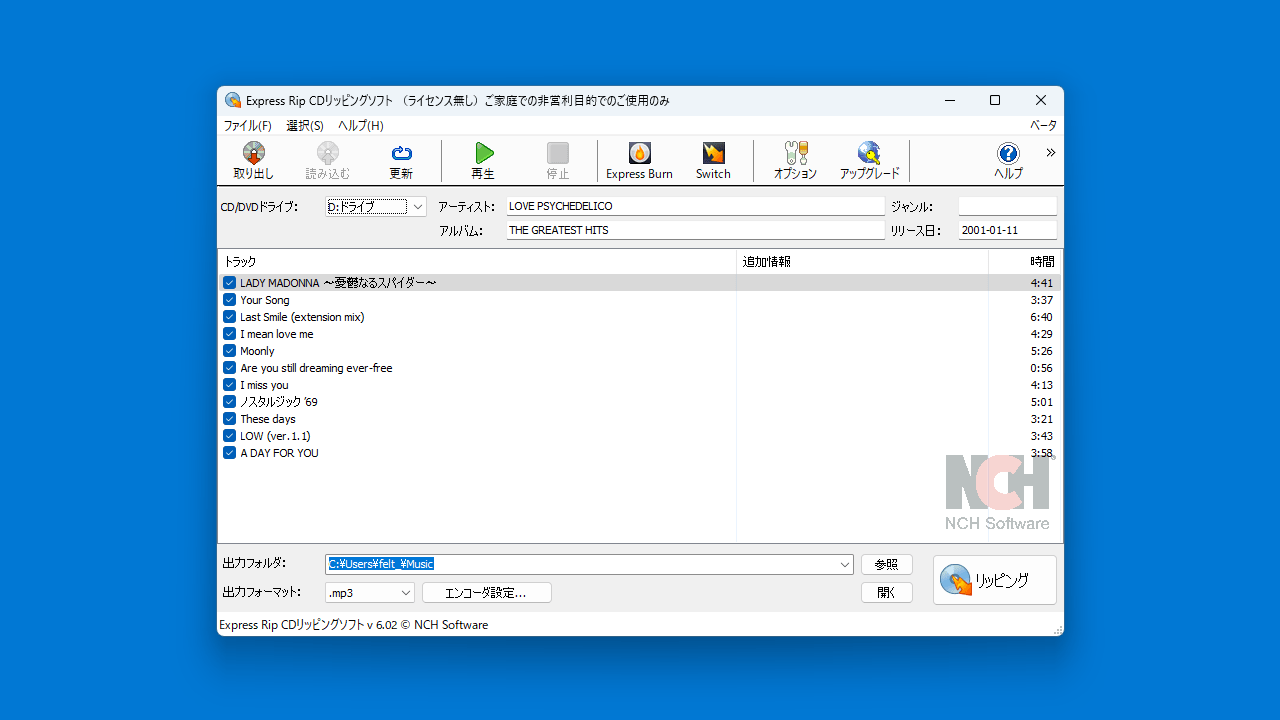Uncheck A DAY FOR YOU checkbox
This screenshot has height=720, width=1280.
click(x=229, y=453)
